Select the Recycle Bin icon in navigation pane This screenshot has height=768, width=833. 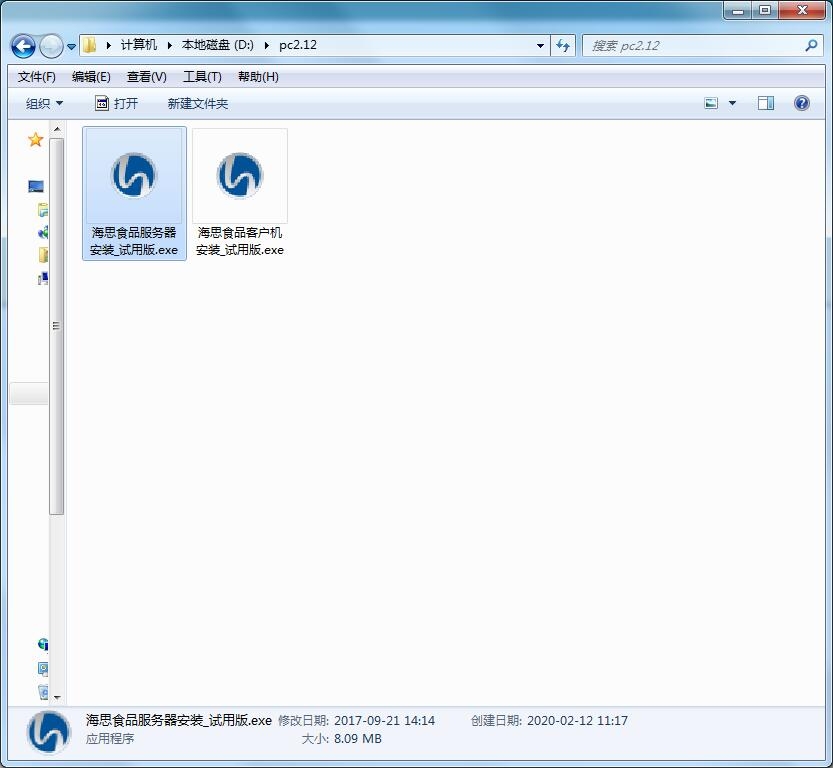[43, 692]
